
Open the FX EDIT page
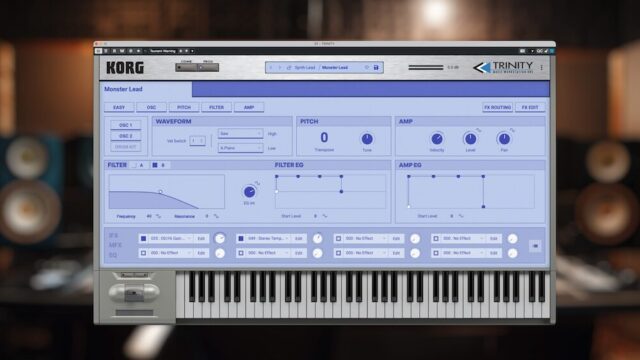tap(530, 107)
